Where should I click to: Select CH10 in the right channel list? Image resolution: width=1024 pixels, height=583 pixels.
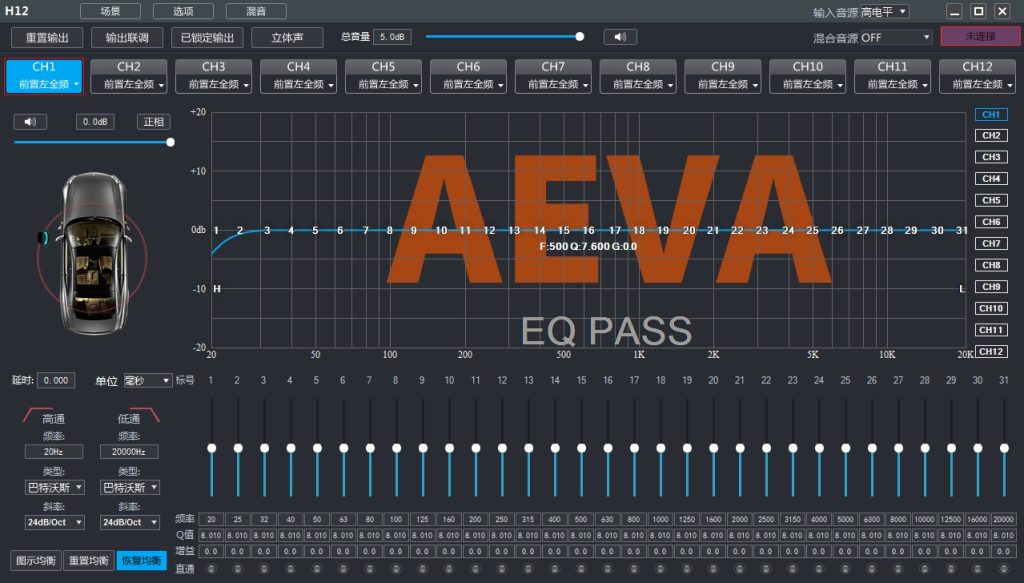coord(991,308)
